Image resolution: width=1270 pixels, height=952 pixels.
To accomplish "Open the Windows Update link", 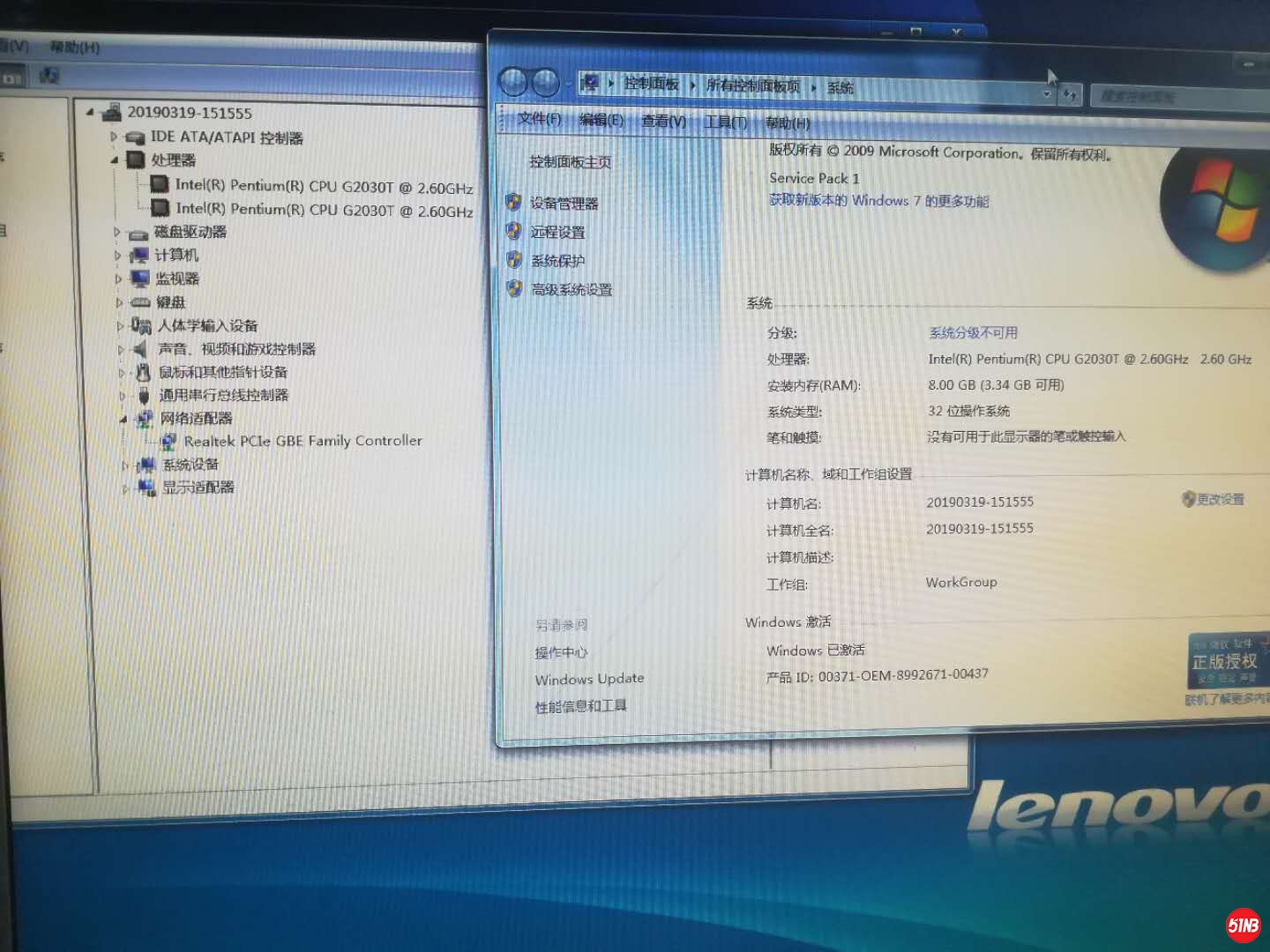I will coord(589,679).
